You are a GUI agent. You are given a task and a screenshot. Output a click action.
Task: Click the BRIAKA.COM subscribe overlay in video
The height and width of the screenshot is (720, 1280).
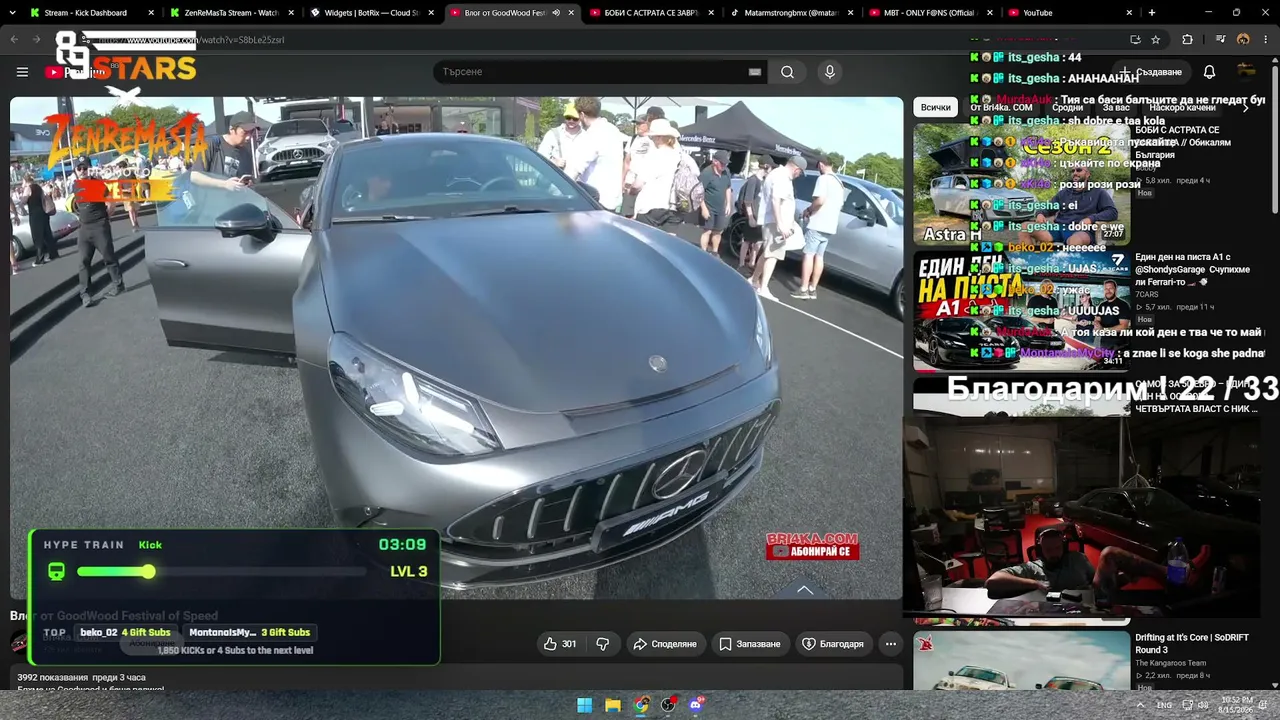(x=812, y=546)
